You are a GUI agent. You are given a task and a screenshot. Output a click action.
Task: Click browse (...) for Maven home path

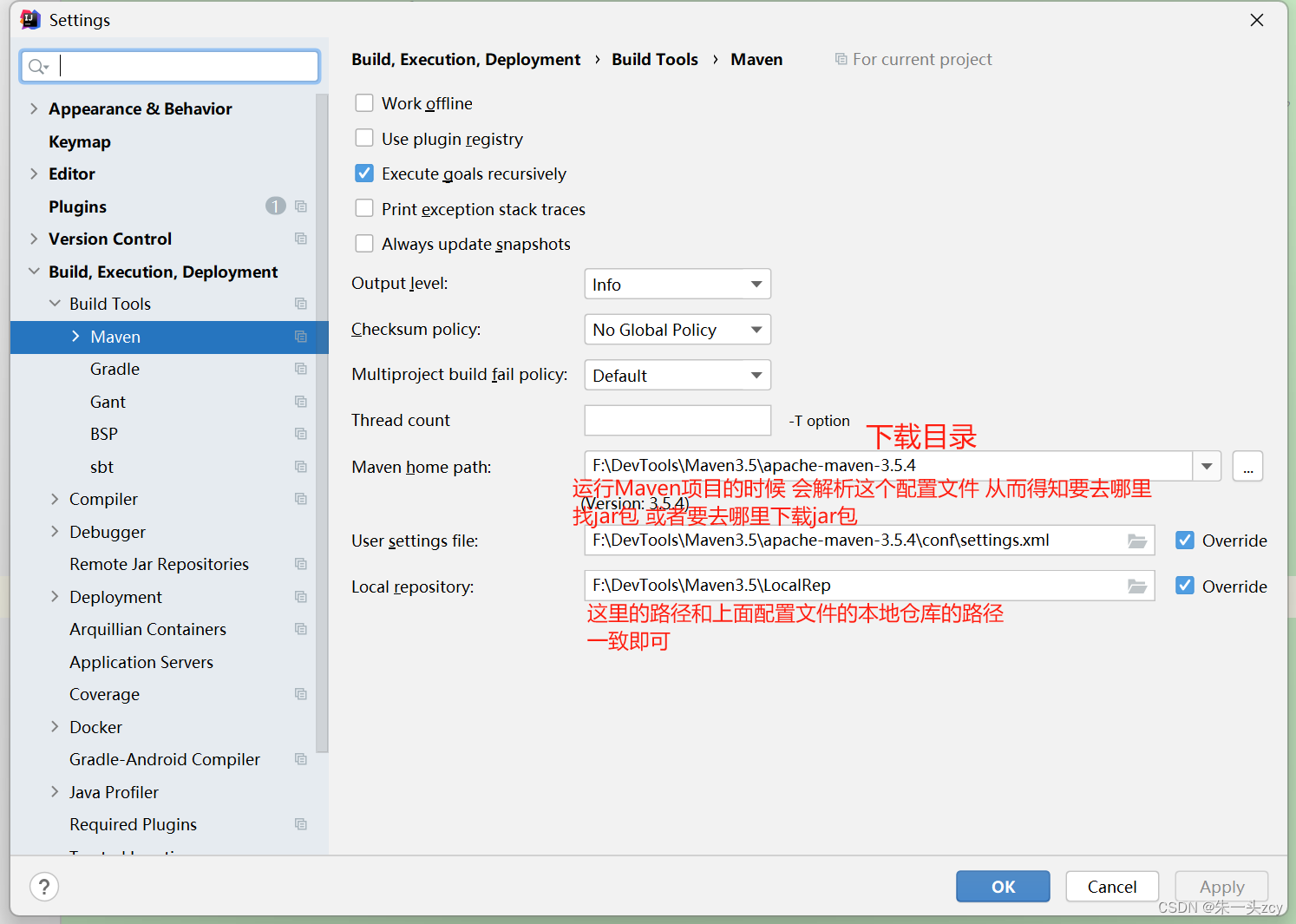coord(1247,466)
